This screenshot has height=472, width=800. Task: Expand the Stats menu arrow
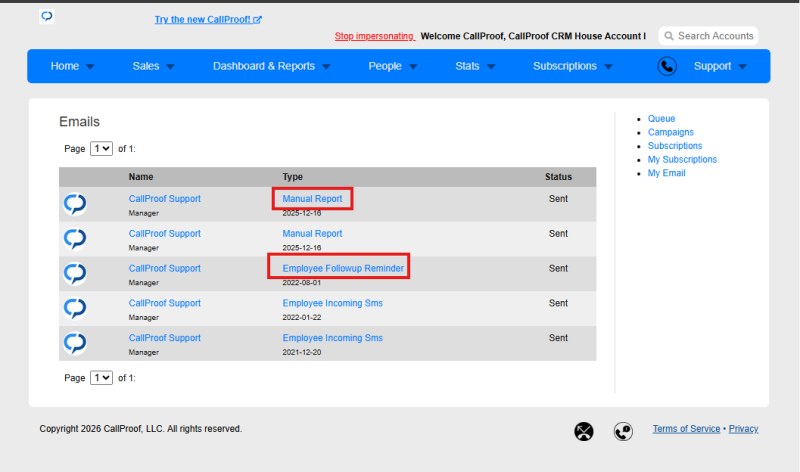pyautogui.click(x=491, y=67)
